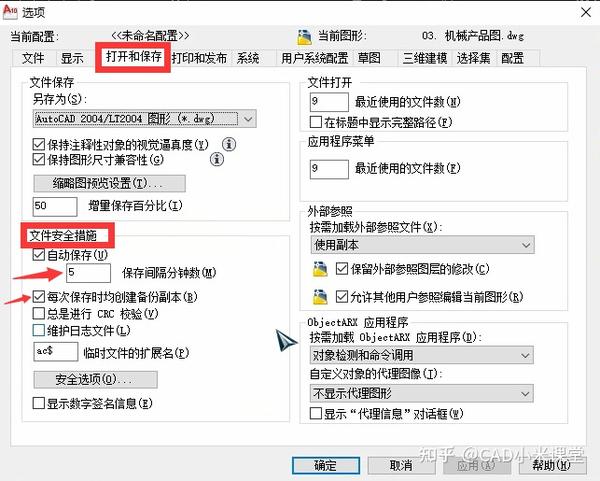Enable 总是进行 CRC 校验 option
Viewport: 600px width, 481px height.
(x=39, y=314)
